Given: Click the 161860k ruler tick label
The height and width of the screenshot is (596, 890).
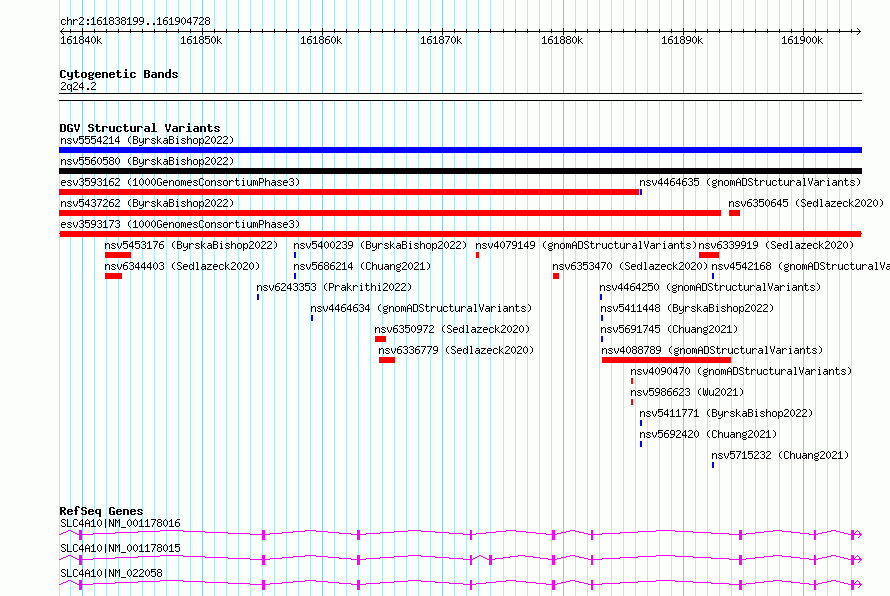Looking at the screenshot, I should click(x=321, y=40).
